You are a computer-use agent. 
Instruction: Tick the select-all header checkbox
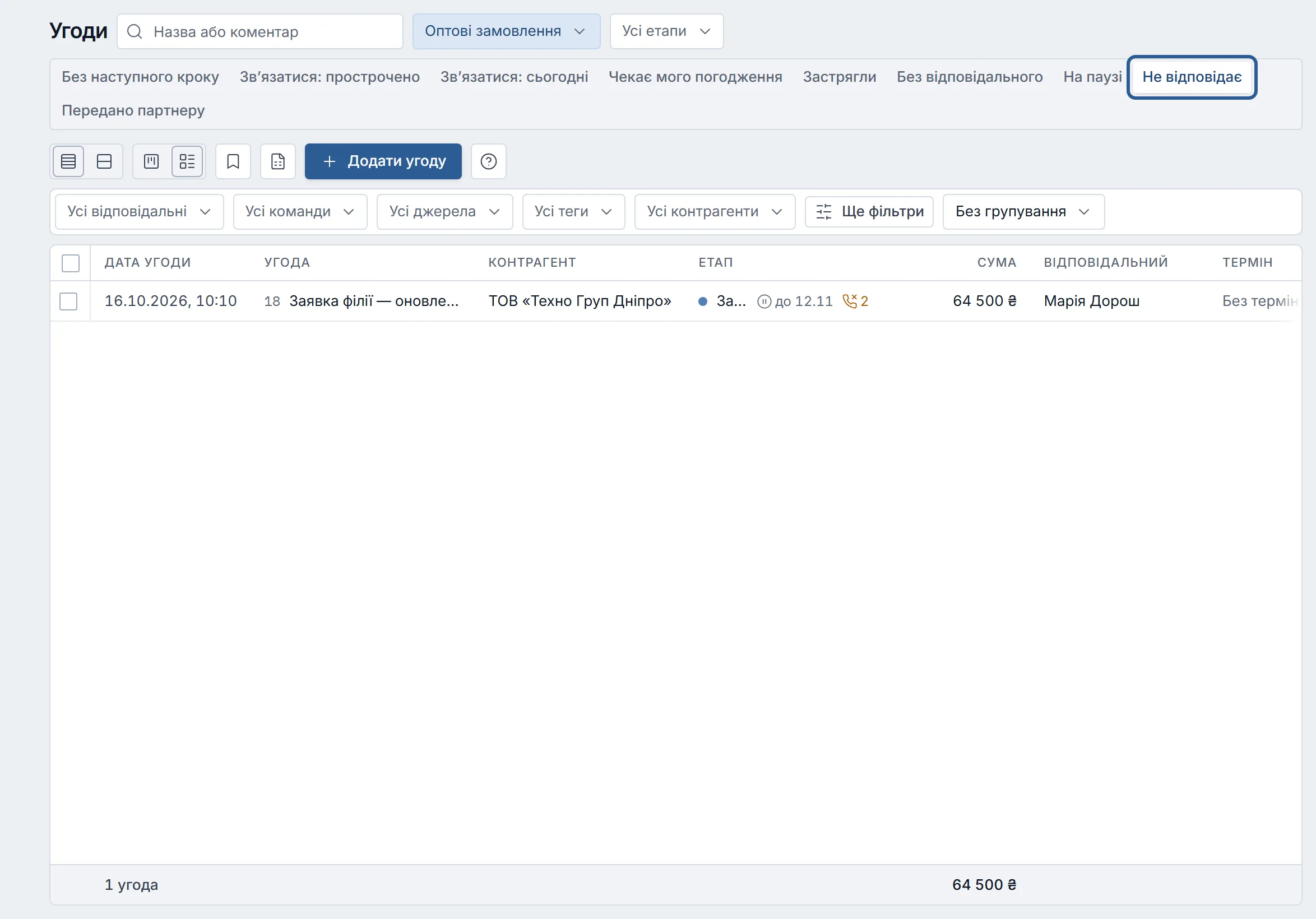click(71, 263)
